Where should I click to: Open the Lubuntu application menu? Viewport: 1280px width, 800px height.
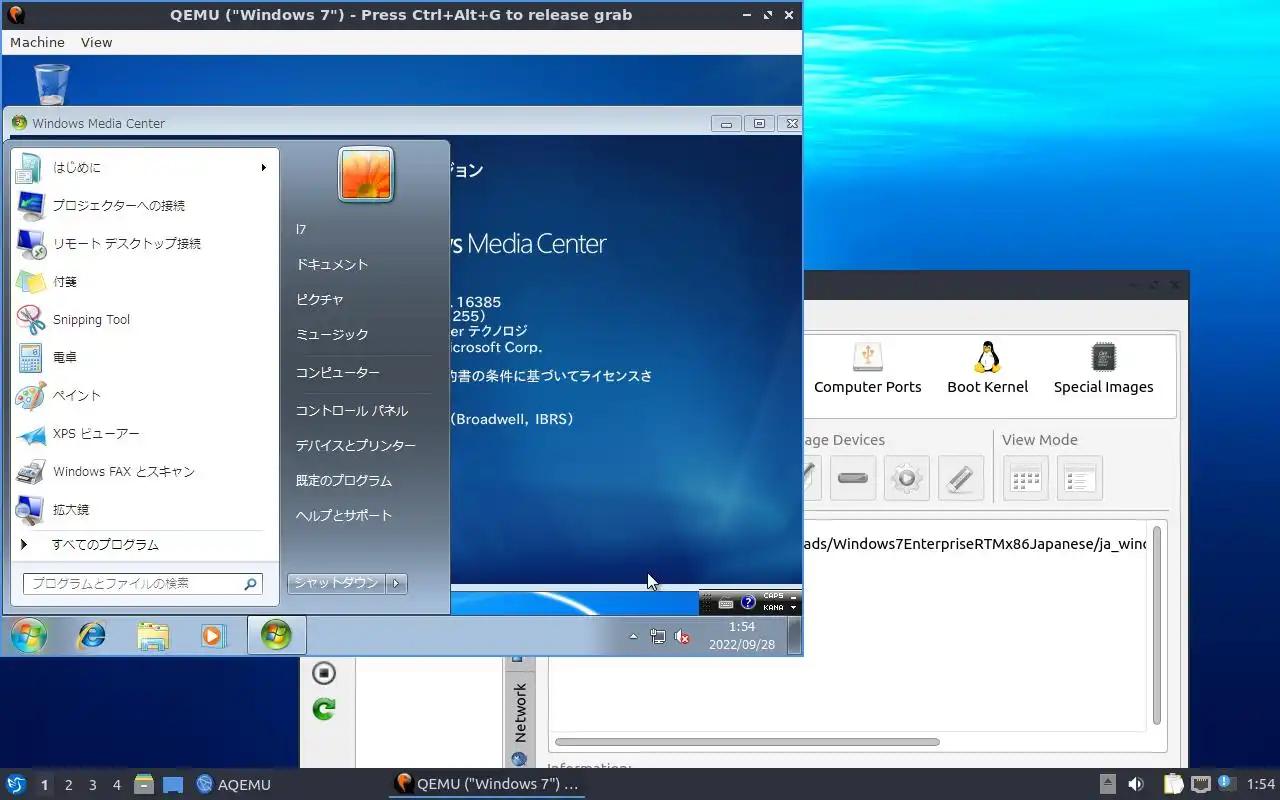16,785
